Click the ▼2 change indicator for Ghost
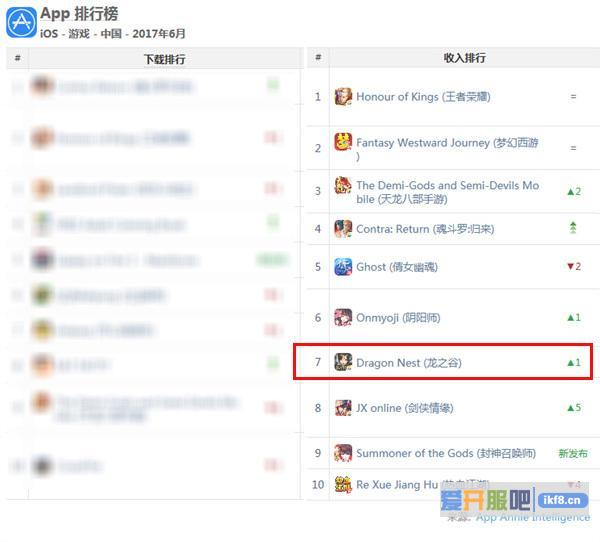 pos(574,266)
